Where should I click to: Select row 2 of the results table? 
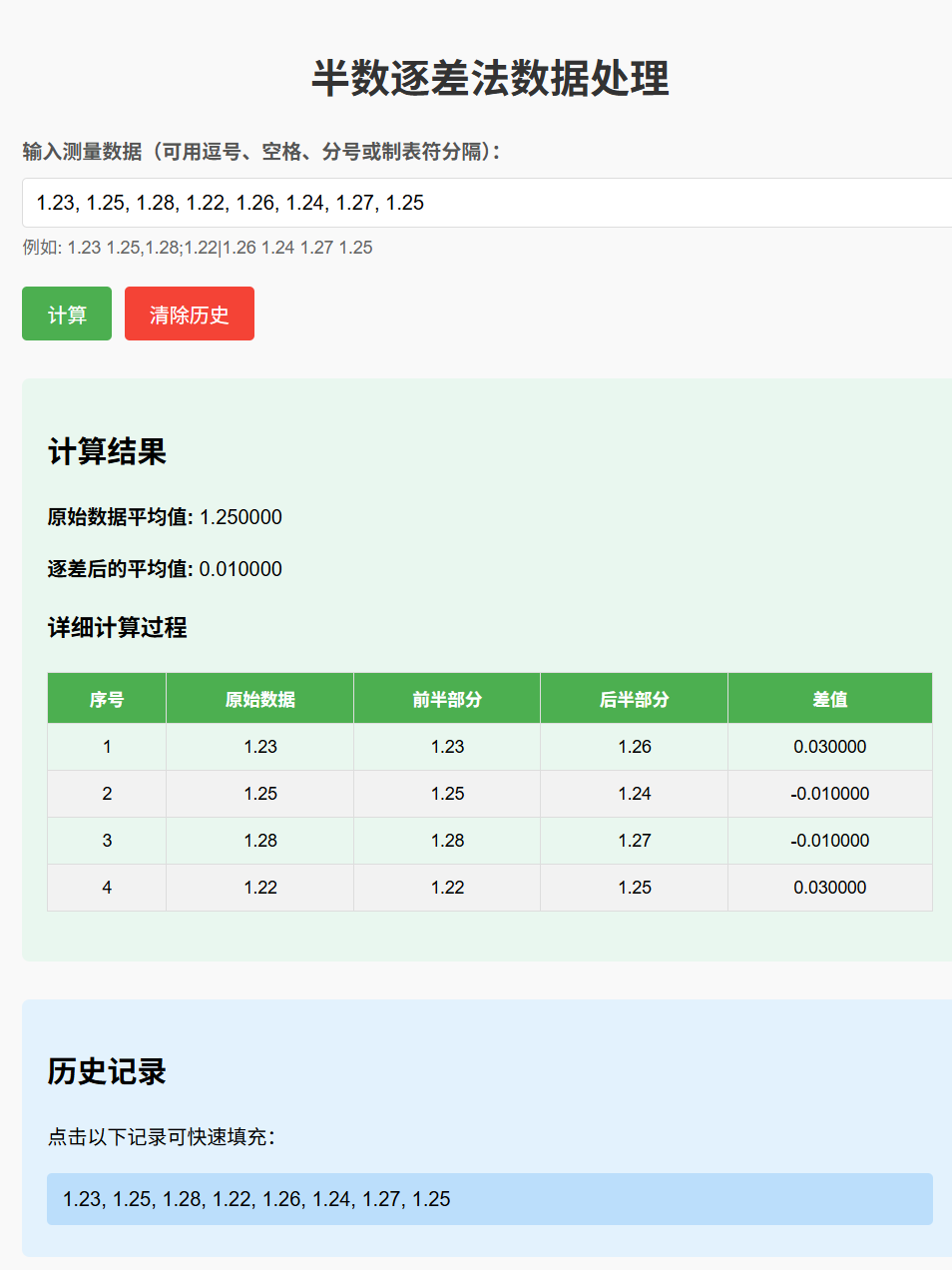[445, 793]
